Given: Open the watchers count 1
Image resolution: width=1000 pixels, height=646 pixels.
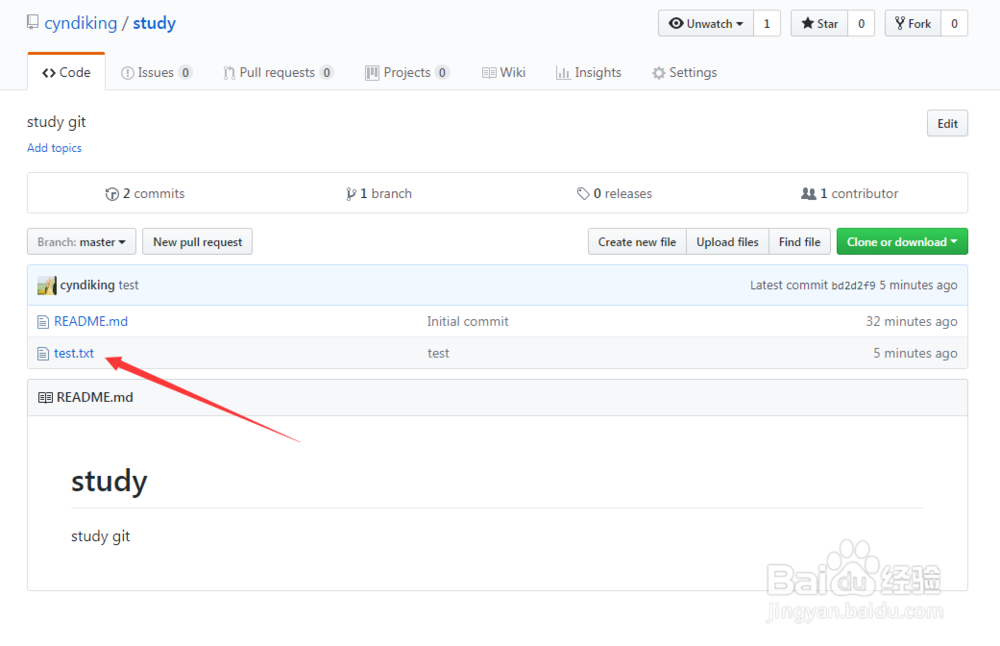Looking at the screenshot, I should point(767,24).
